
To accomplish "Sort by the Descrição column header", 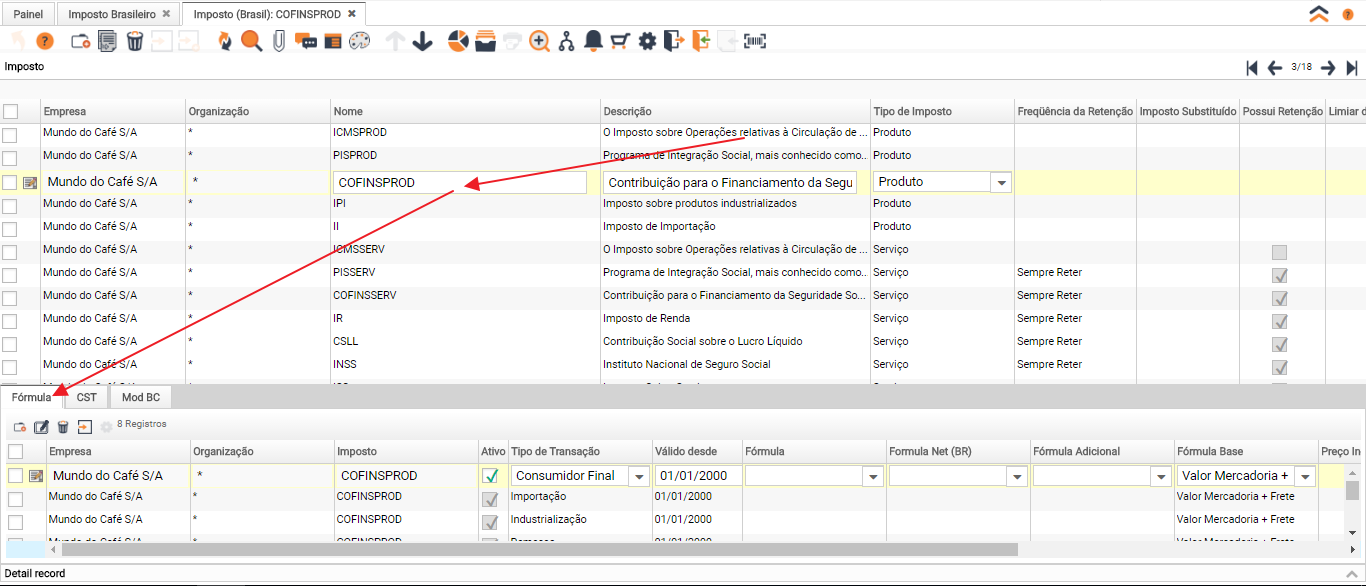I will pyautogui.click(x=735, y=112).
